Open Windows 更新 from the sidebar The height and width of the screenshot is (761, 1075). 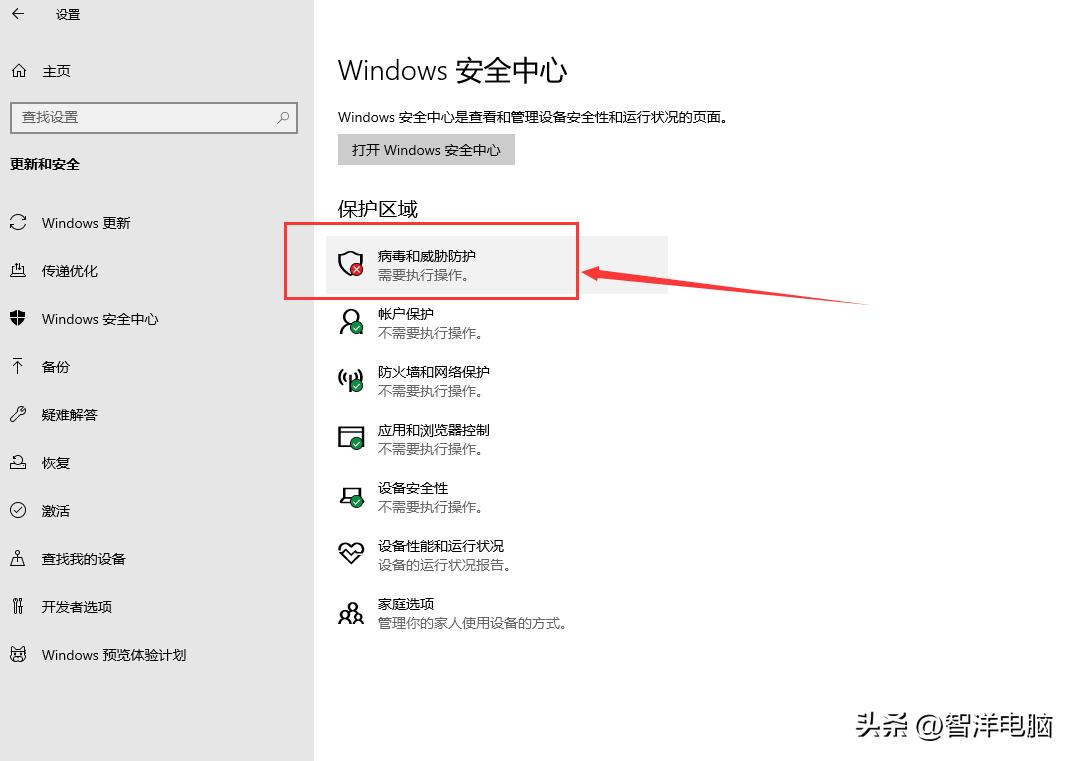click(x=85, y=223)
